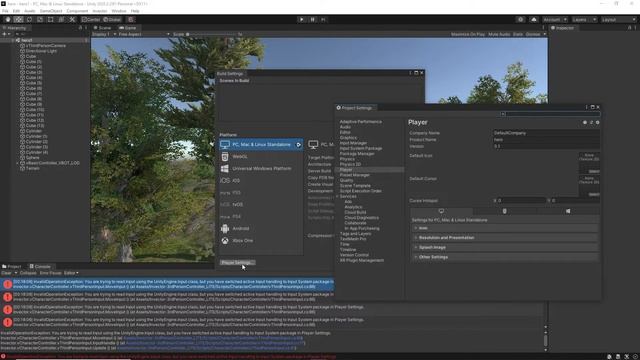Start Play mode with the Play button
640x360 pixels.
point(302,20)
